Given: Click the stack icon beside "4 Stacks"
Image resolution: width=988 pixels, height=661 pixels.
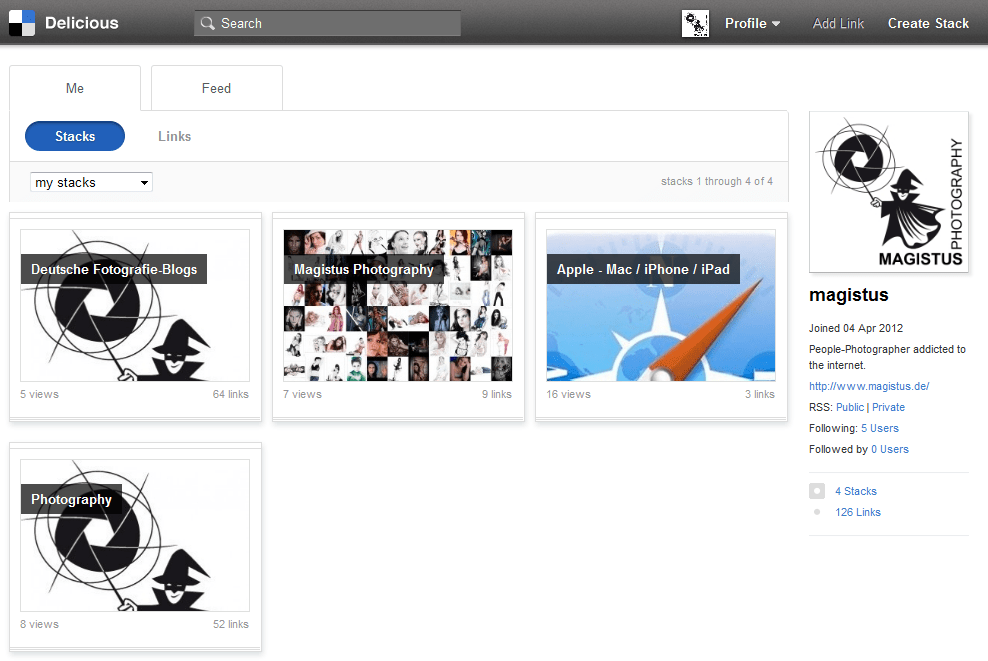Looking at the screenshot, I should [x=817, y=491].
